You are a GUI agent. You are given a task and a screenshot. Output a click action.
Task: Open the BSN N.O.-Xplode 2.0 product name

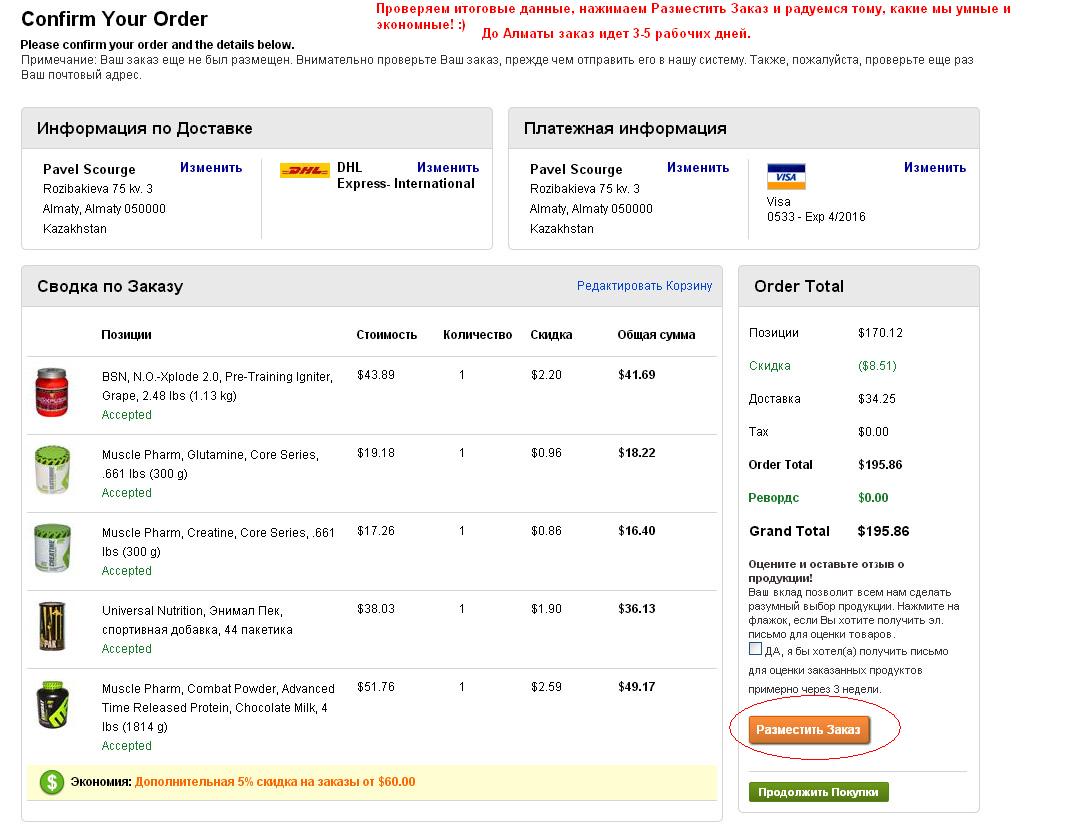pos(217,386)
